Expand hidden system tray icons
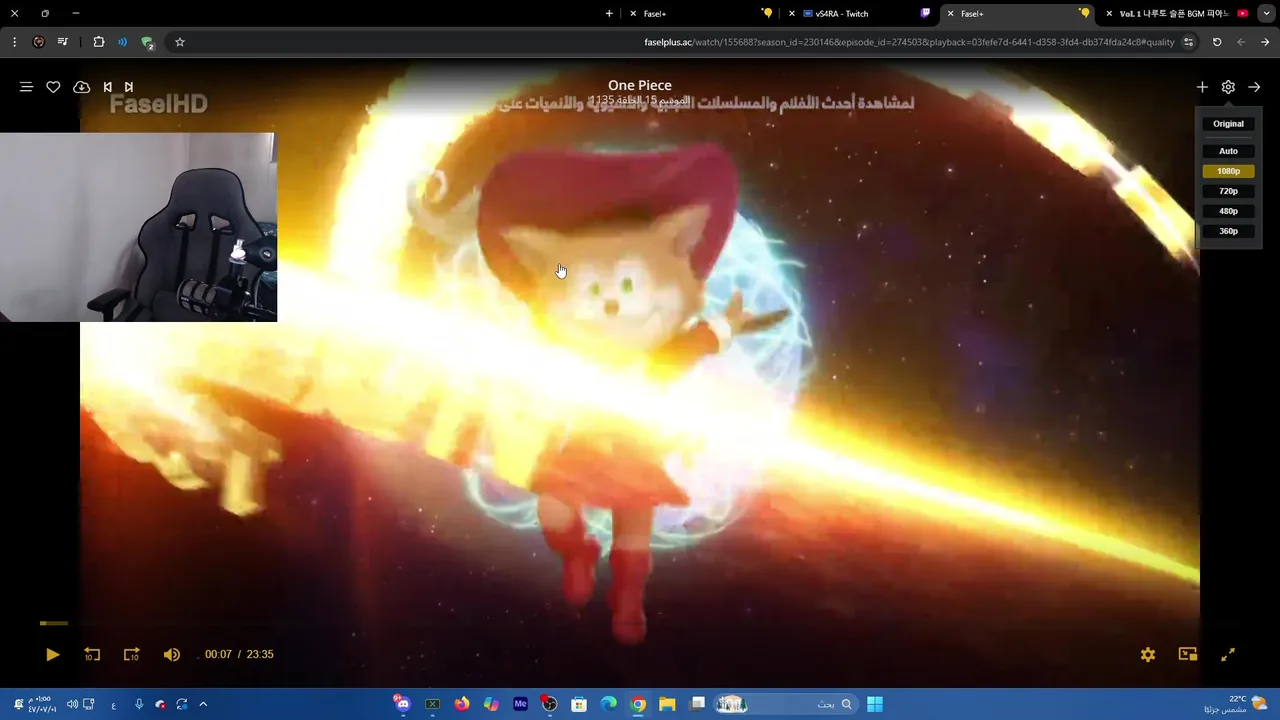The width and height of the screenshot is (1280, 720). [203, 704]
